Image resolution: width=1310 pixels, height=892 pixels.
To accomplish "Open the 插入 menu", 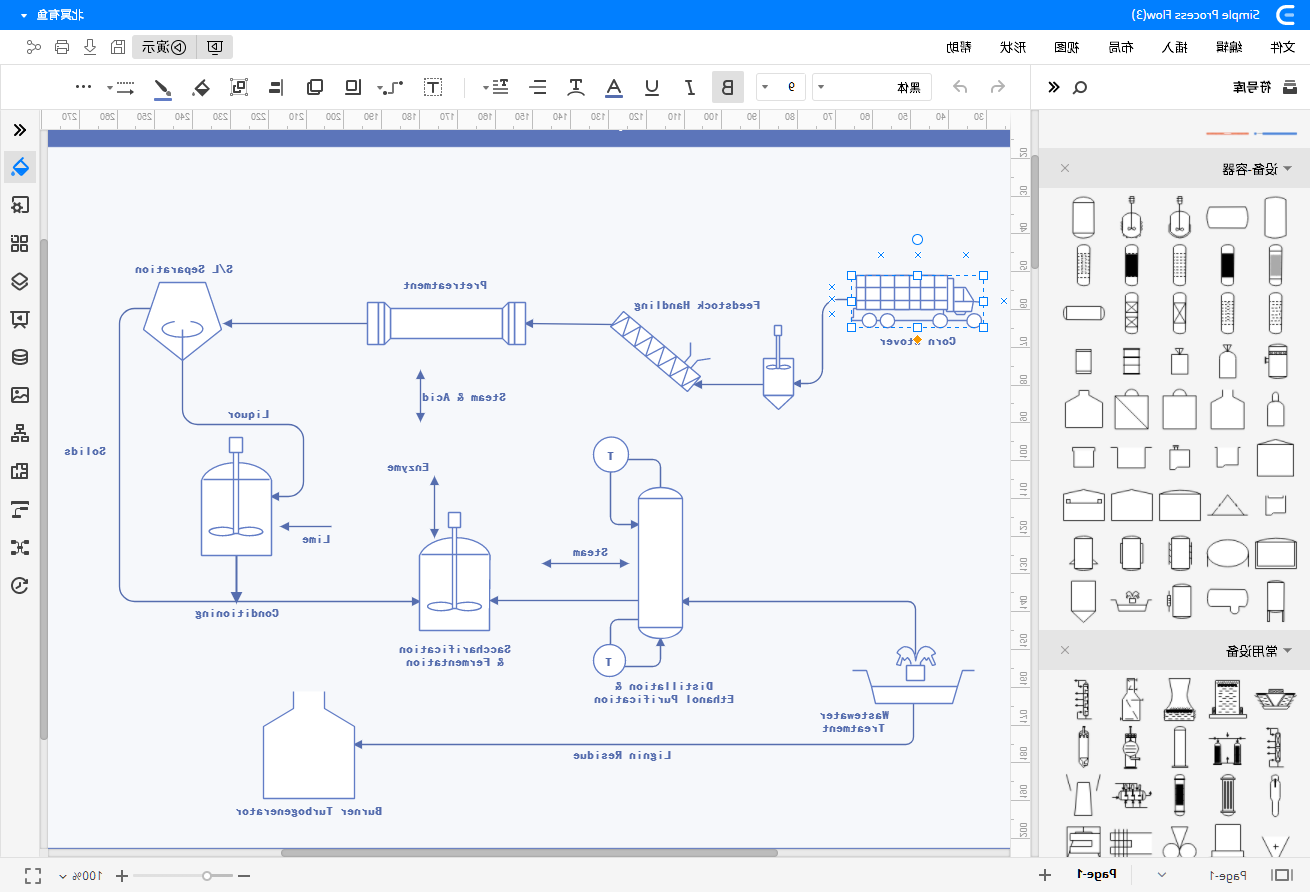I will coord(1175,47).
